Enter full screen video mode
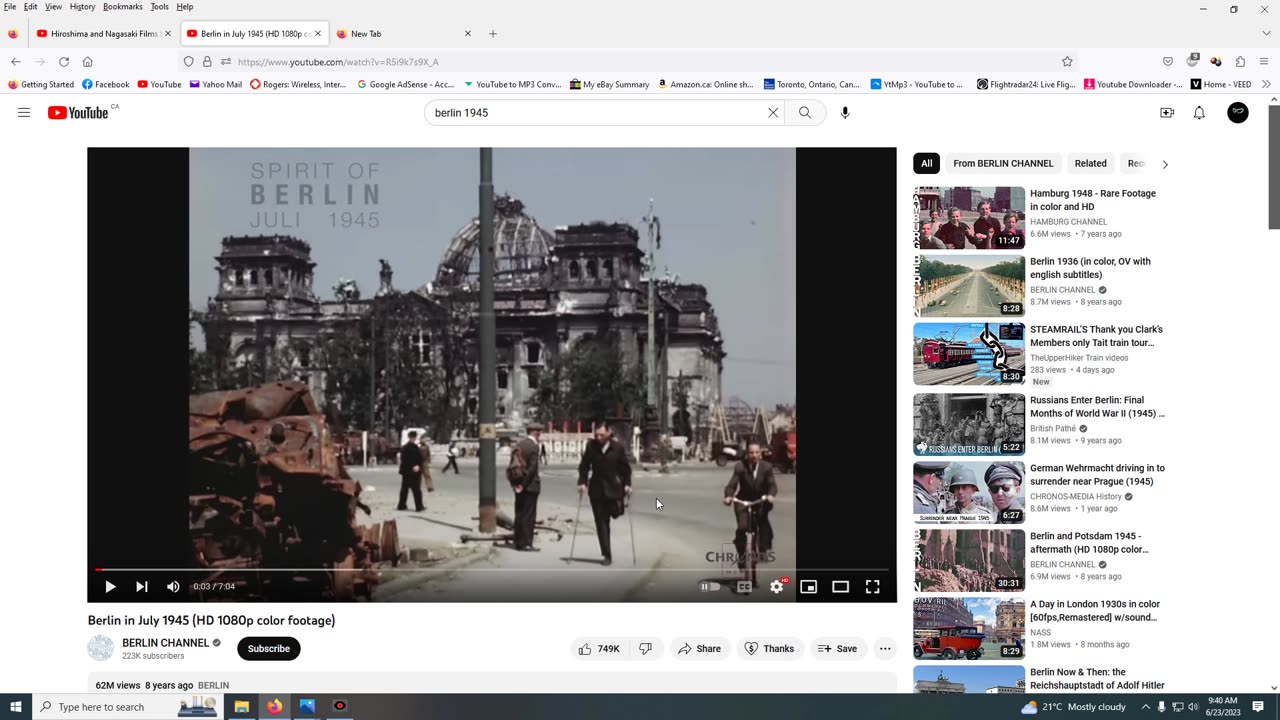 pyautogui.click(x=873, y=587)
